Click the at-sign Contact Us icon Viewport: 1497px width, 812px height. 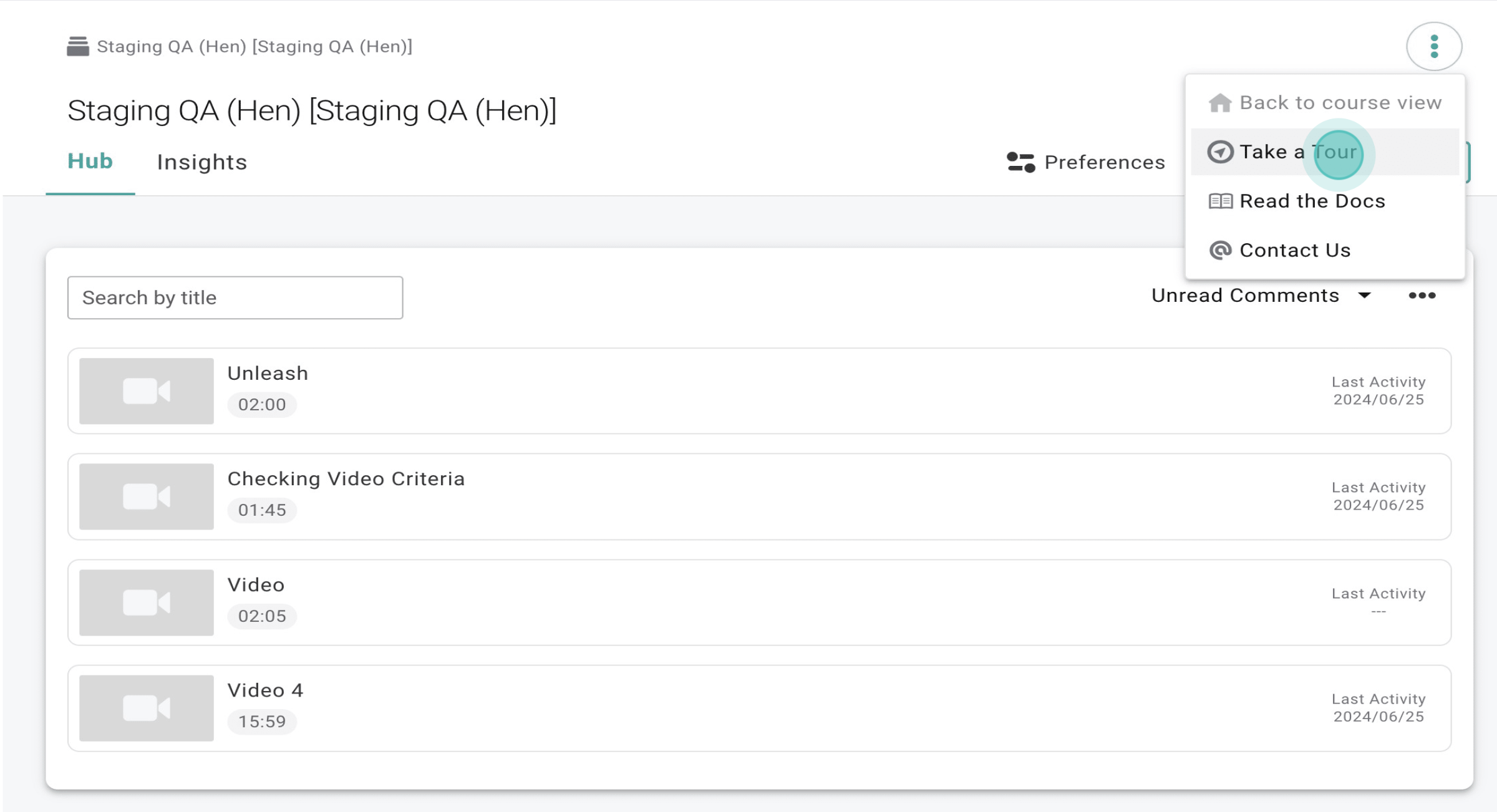click(x=1220, y=251)
